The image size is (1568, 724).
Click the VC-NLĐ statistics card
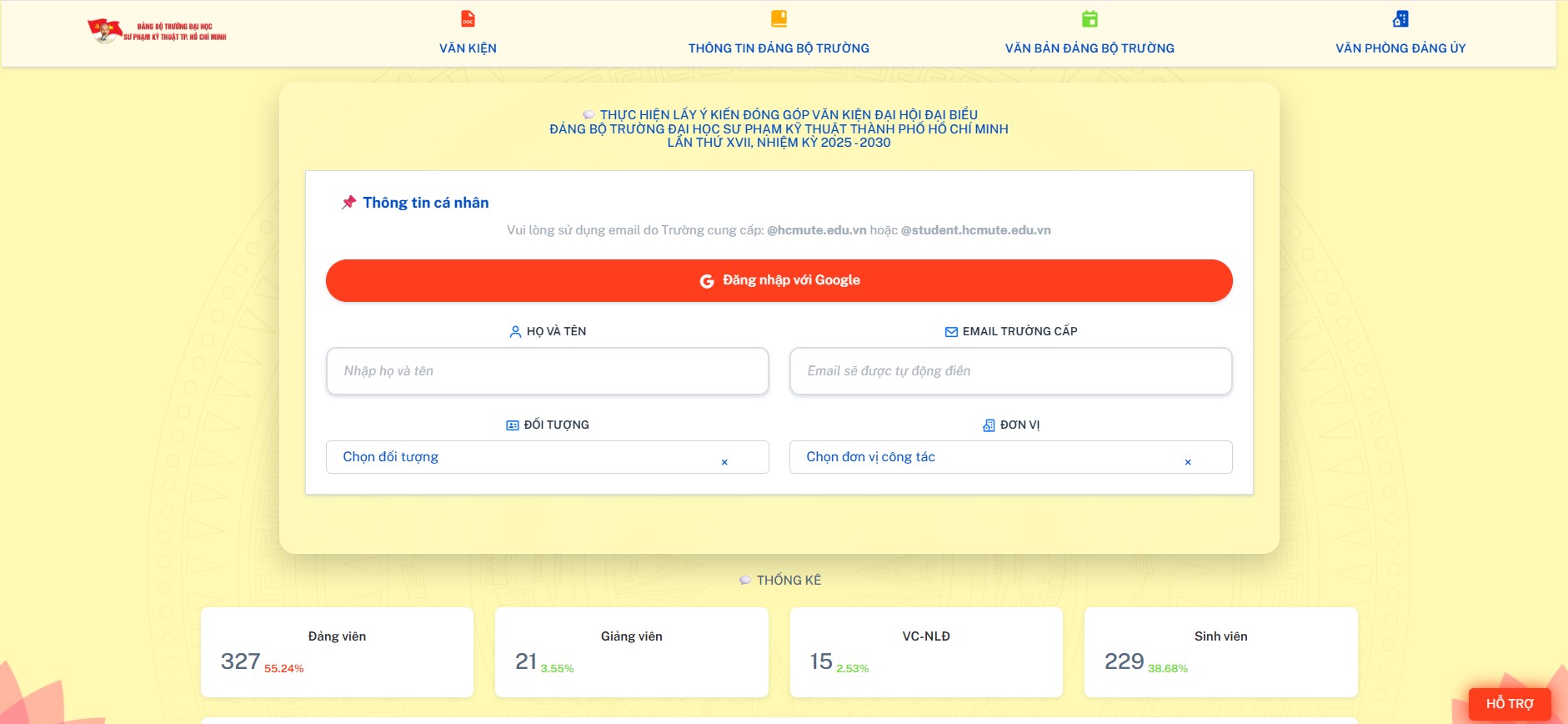tap(926, 652)
